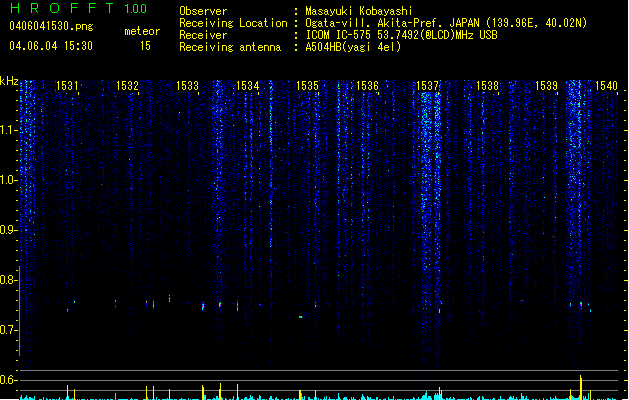Click the 1537 time marker
The height and width of the screenshot is (400, 629).
pos(428,86)
